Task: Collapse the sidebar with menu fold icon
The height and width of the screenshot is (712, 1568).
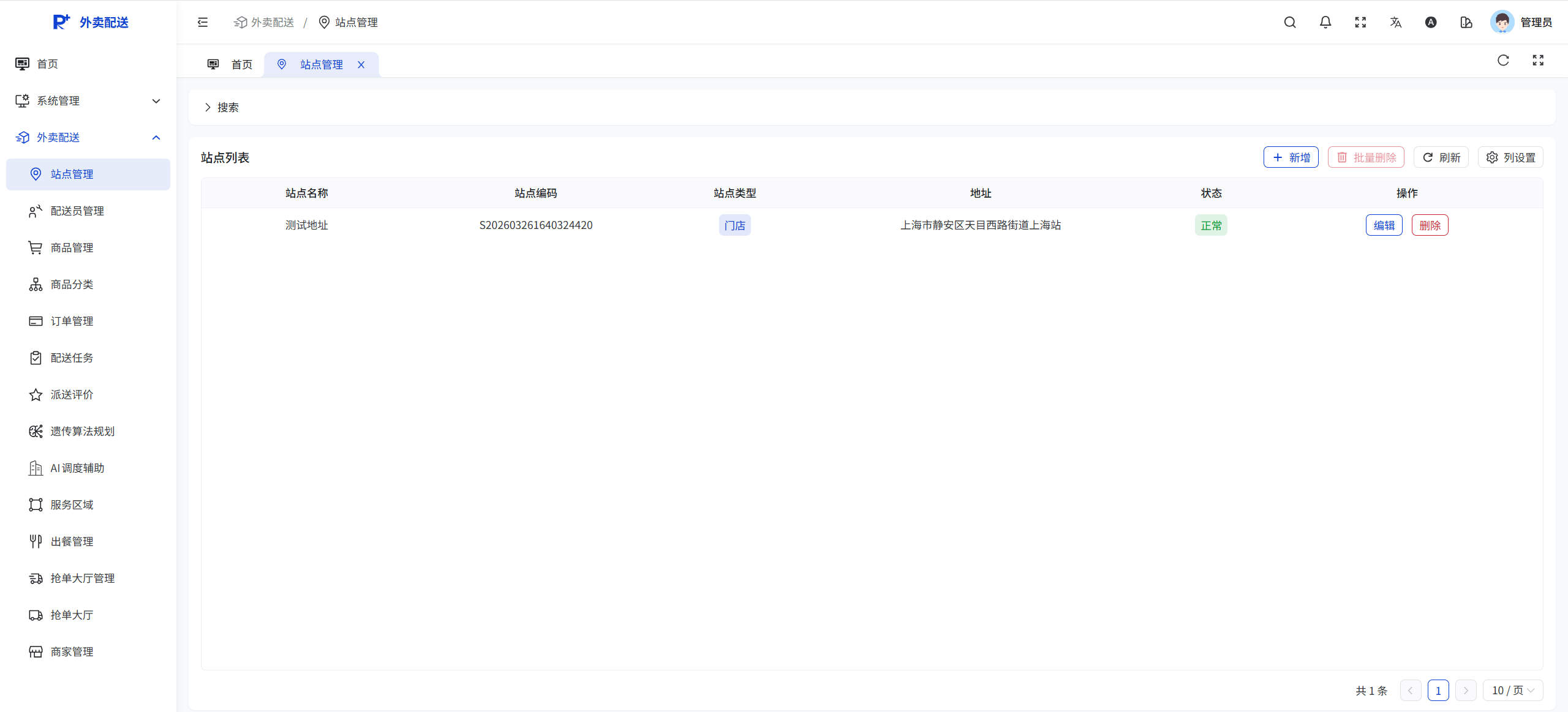Action: (203, 23)
